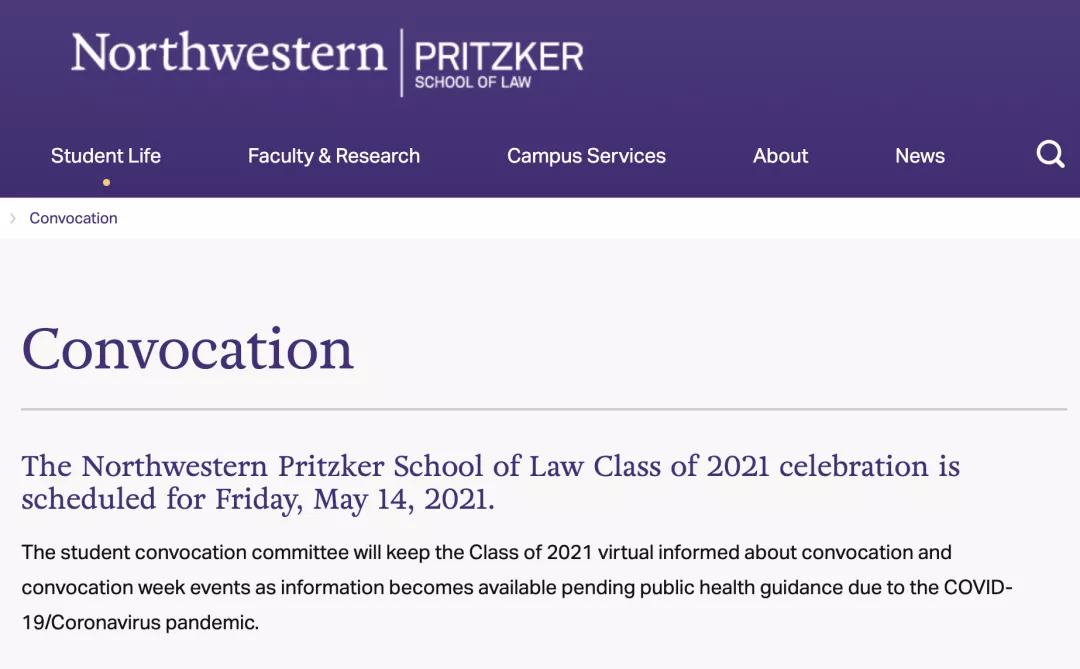Click the student convocation committee paragraph

point(486,552)
